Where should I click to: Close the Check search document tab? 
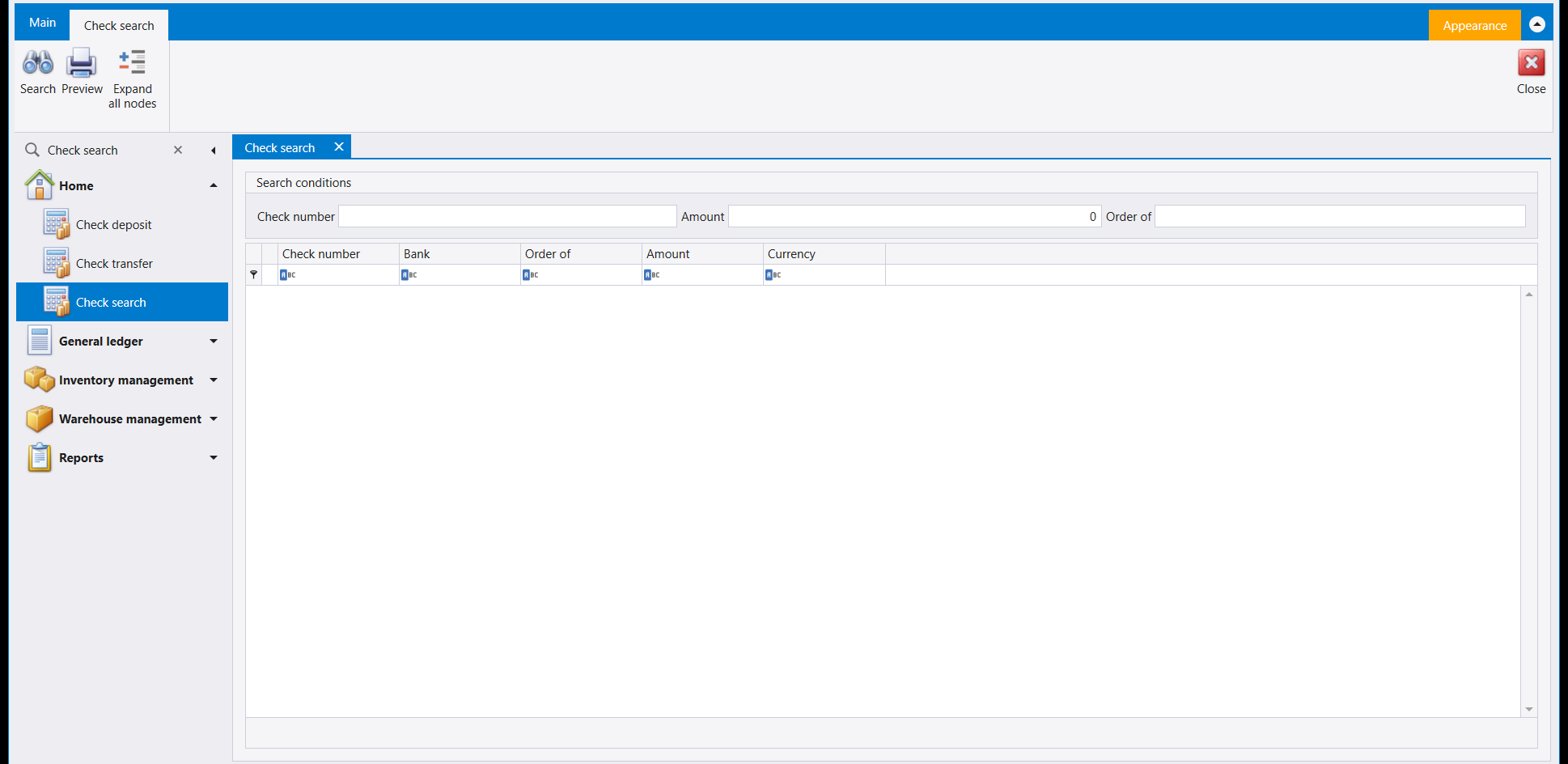point(339,146)
